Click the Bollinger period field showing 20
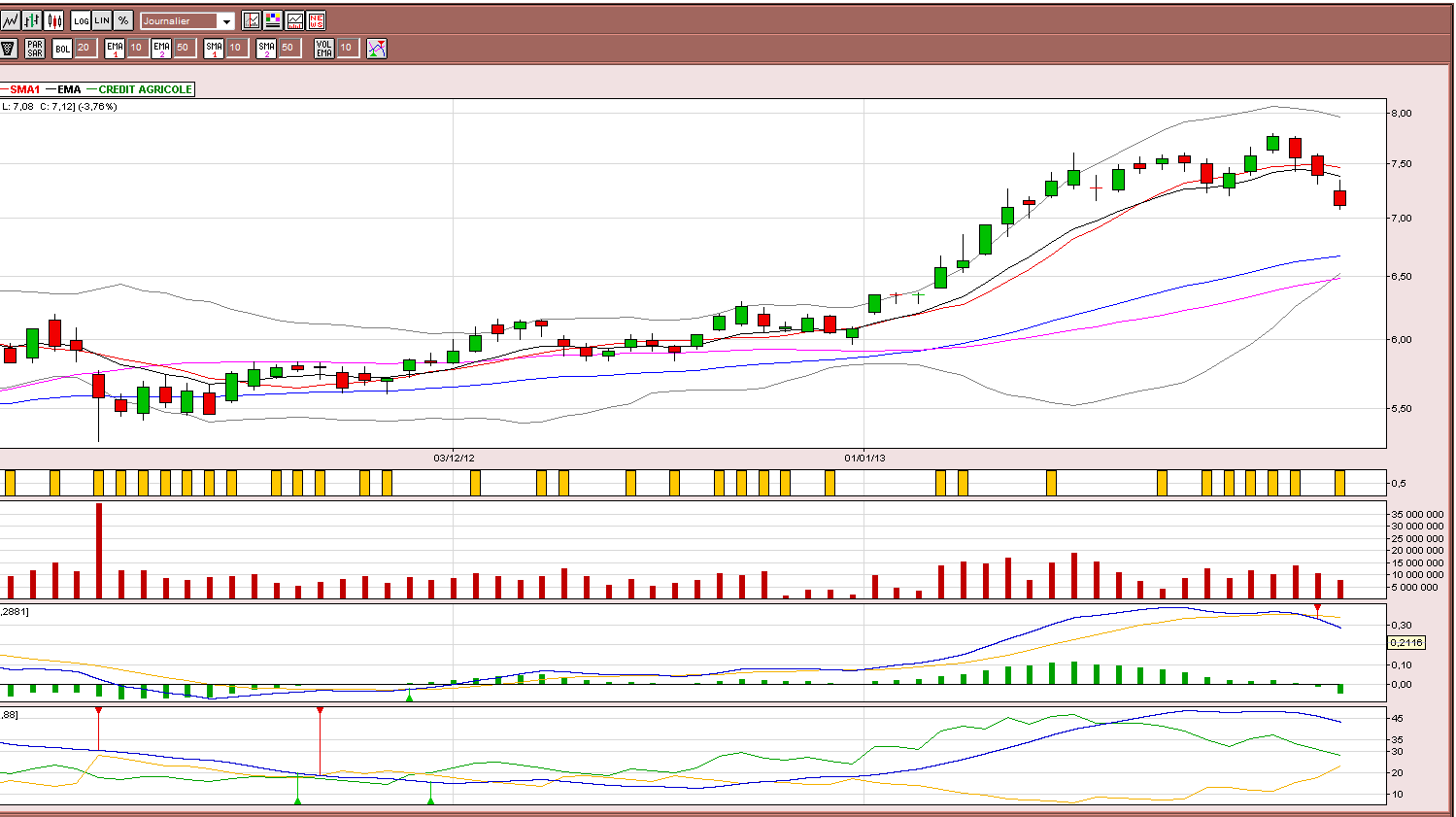 point(85,48)
